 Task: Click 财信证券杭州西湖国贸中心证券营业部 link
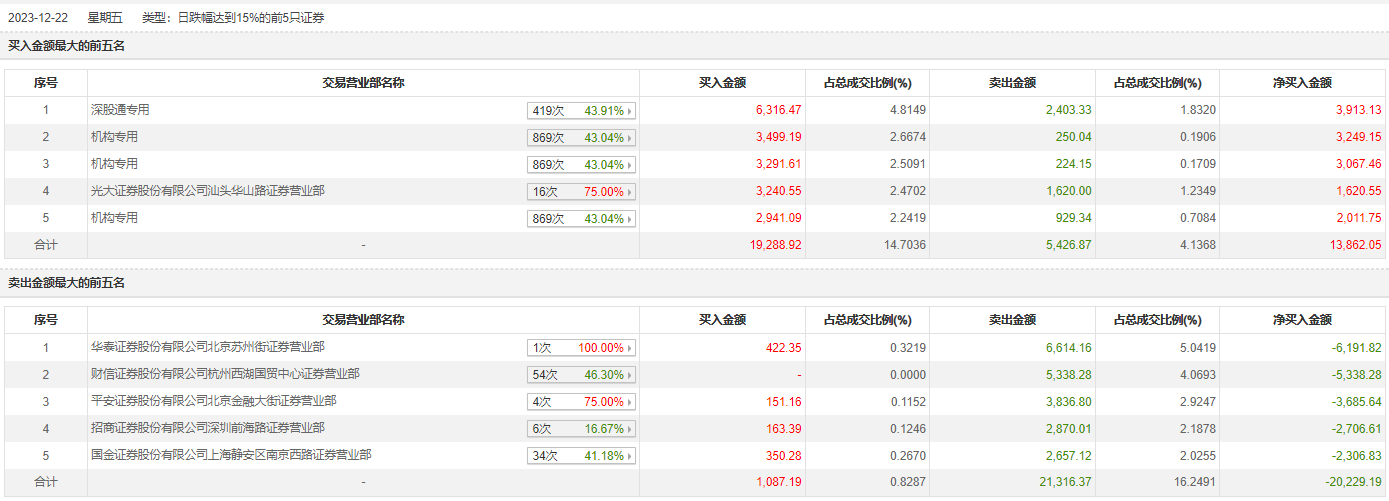[225, 374]
